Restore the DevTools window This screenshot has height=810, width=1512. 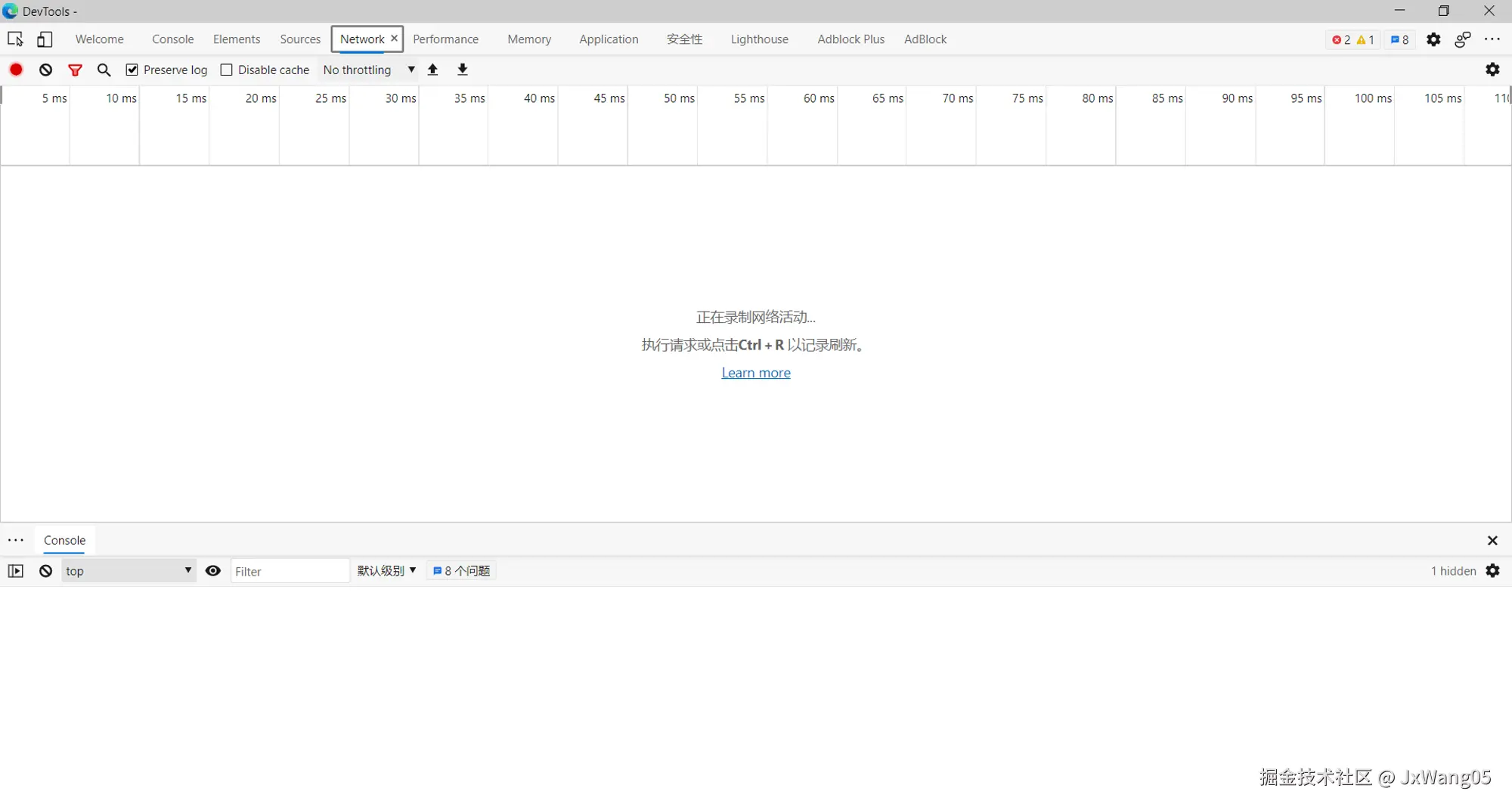(1444, 11)
